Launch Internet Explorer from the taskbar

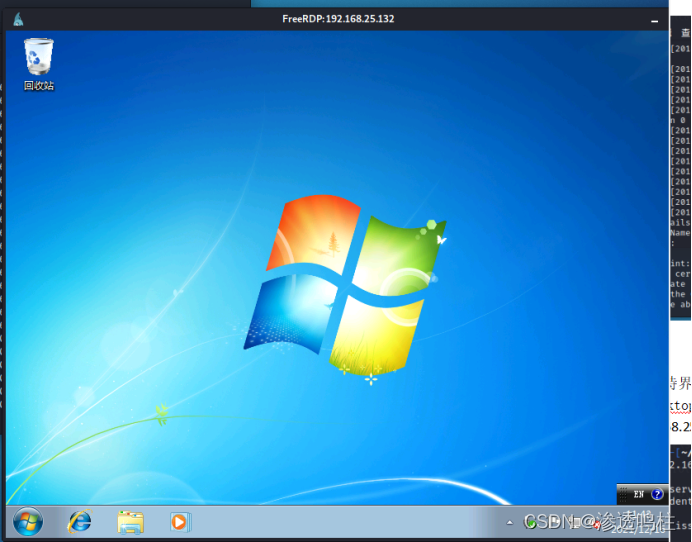click(80, 522)
